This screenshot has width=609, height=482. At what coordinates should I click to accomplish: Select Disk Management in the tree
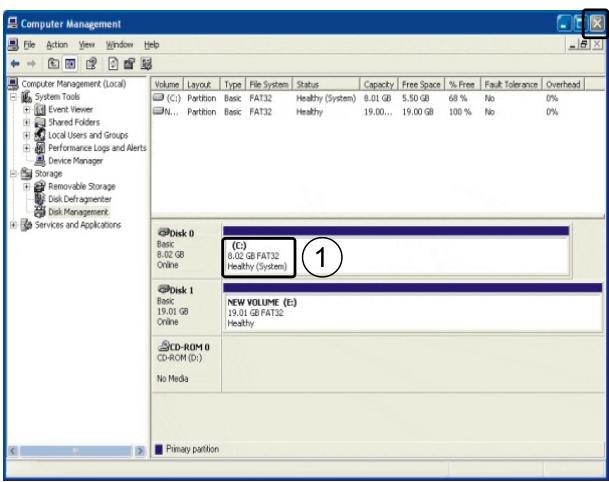78,212
